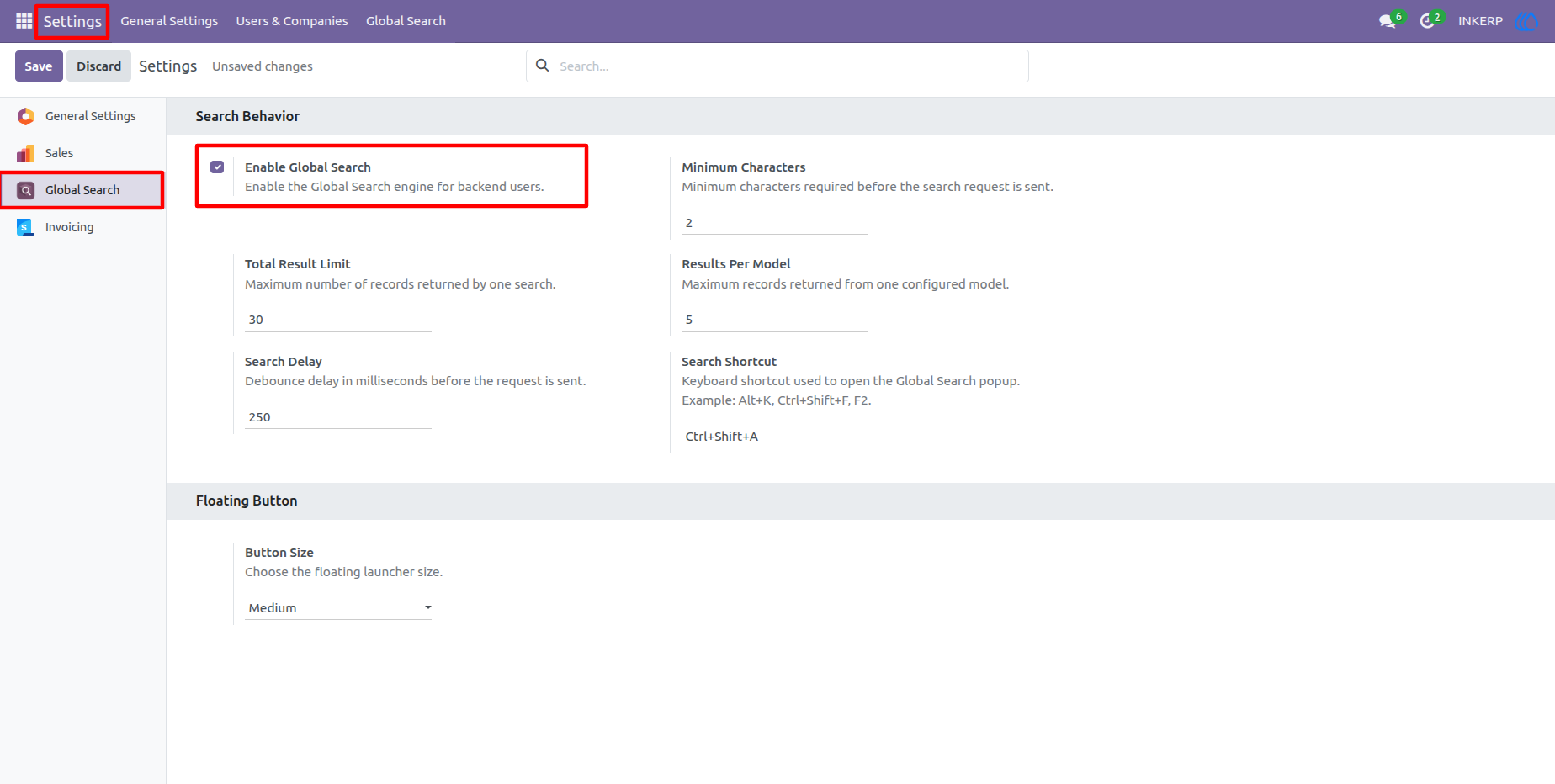Image resolution: width=1555 pixels, height=784 pixels.
Task: Open the Global Search top menu item
Action: pos(406,21)
